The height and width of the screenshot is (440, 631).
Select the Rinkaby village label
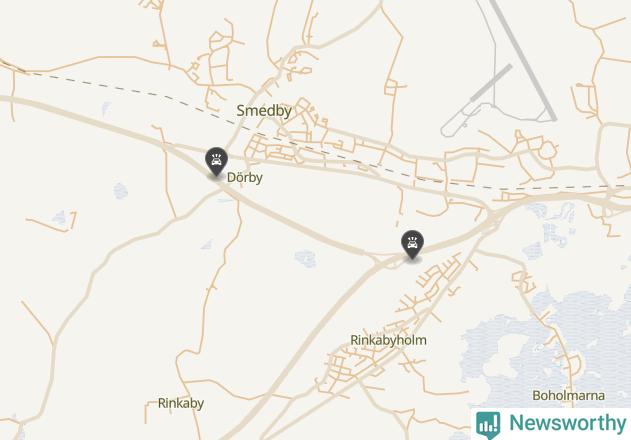181,403
